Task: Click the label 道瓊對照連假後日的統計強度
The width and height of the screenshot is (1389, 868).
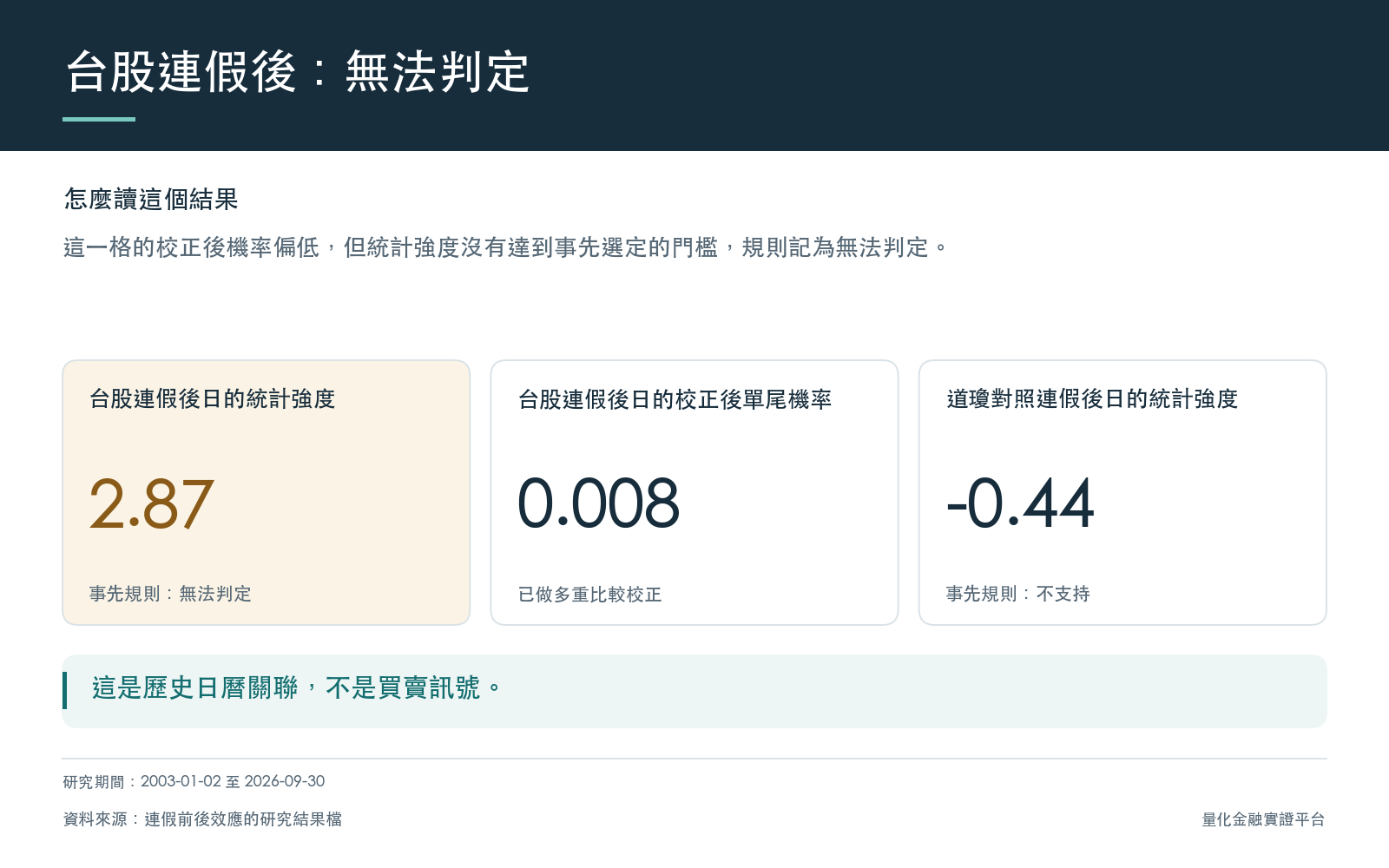Action: [x=1092, y=399]
